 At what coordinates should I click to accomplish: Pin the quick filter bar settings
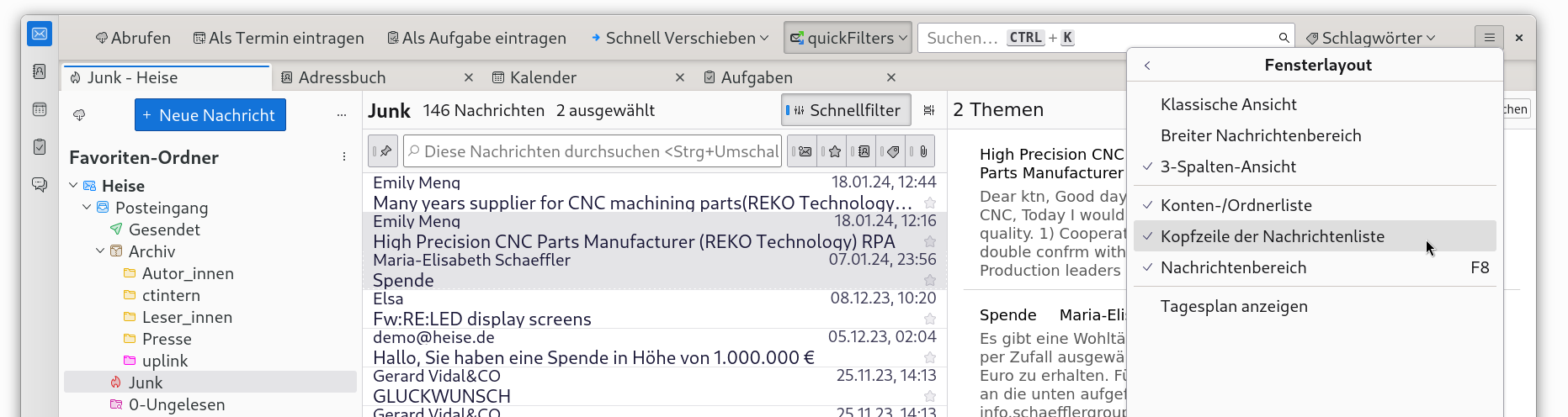385,151
